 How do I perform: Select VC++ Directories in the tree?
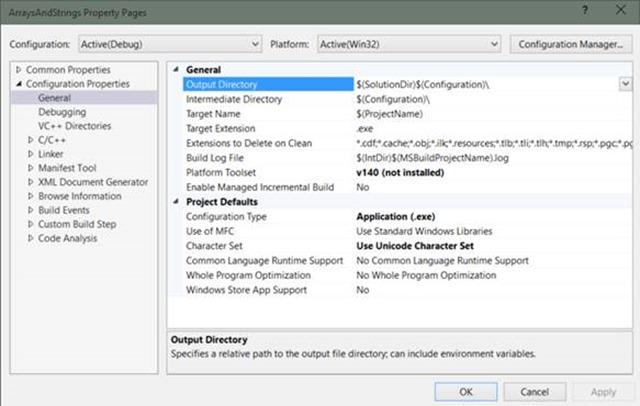tap(74, 126)
